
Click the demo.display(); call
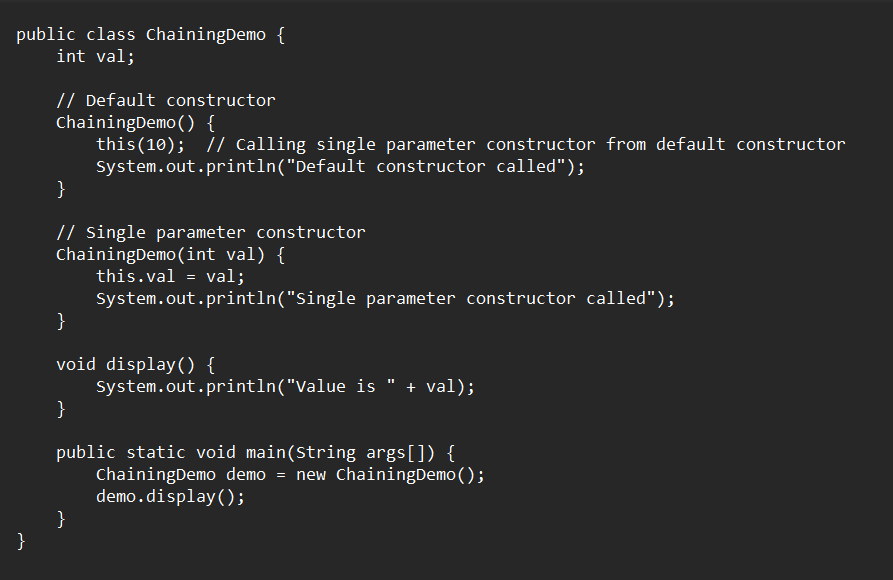[170, 496]
